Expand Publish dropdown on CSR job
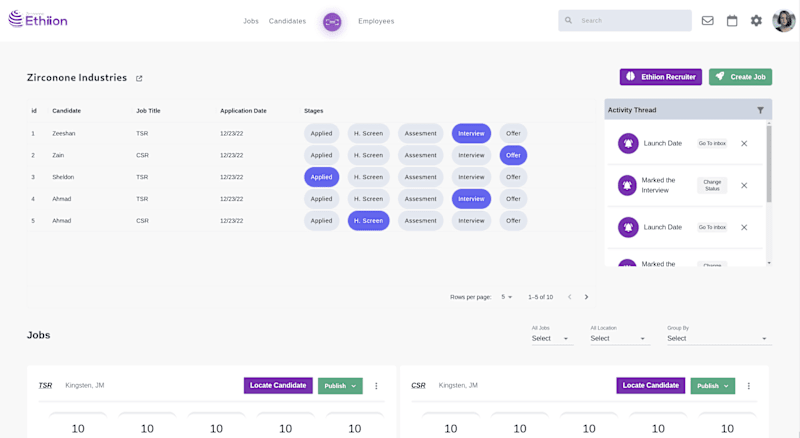This screenshot has height=438, width=800. coord(713,386)
